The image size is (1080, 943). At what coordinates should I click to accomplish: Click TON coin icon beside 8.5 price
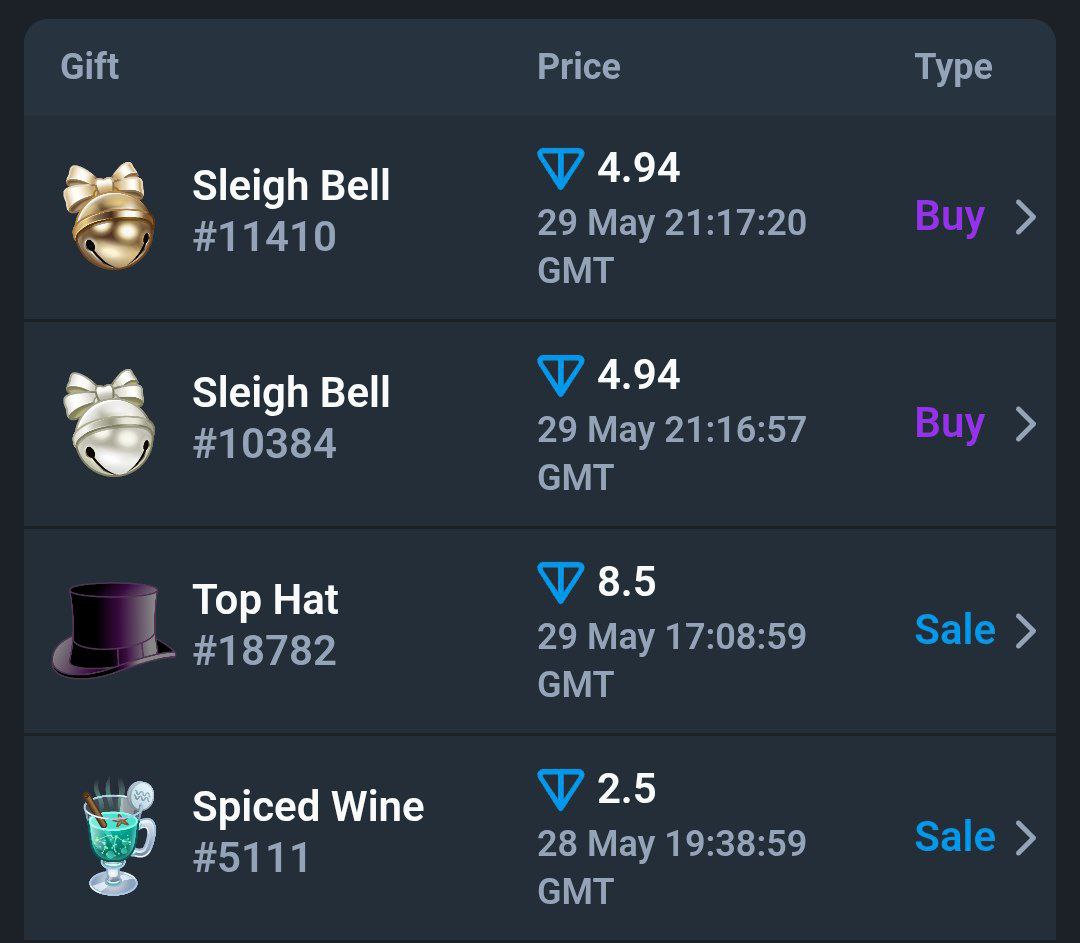560,582
